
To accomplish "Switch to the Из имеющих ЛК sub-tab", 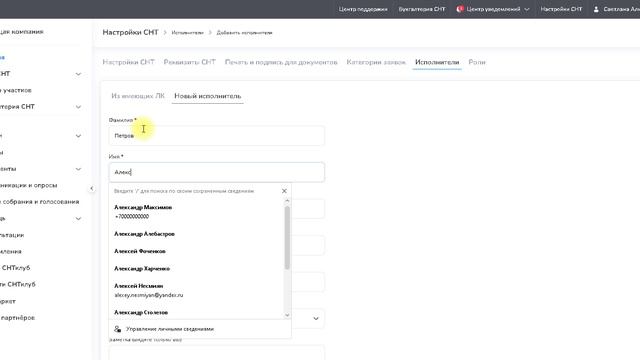I will 138,96.
